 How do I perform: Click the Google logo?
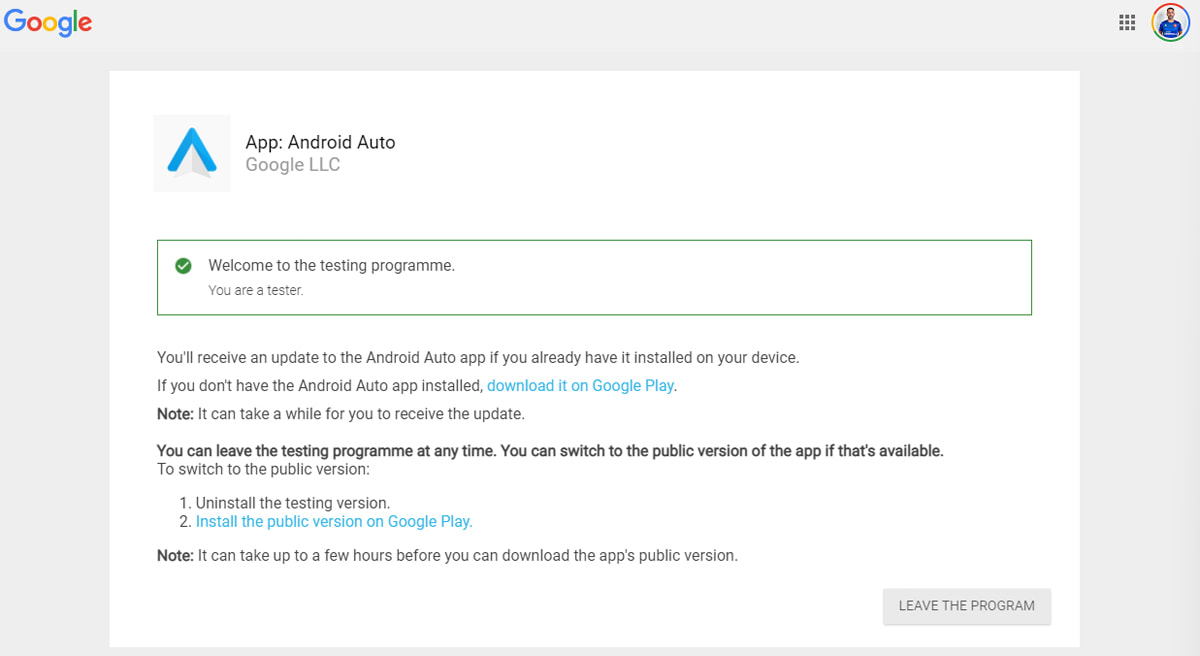[x=48, y=22]
